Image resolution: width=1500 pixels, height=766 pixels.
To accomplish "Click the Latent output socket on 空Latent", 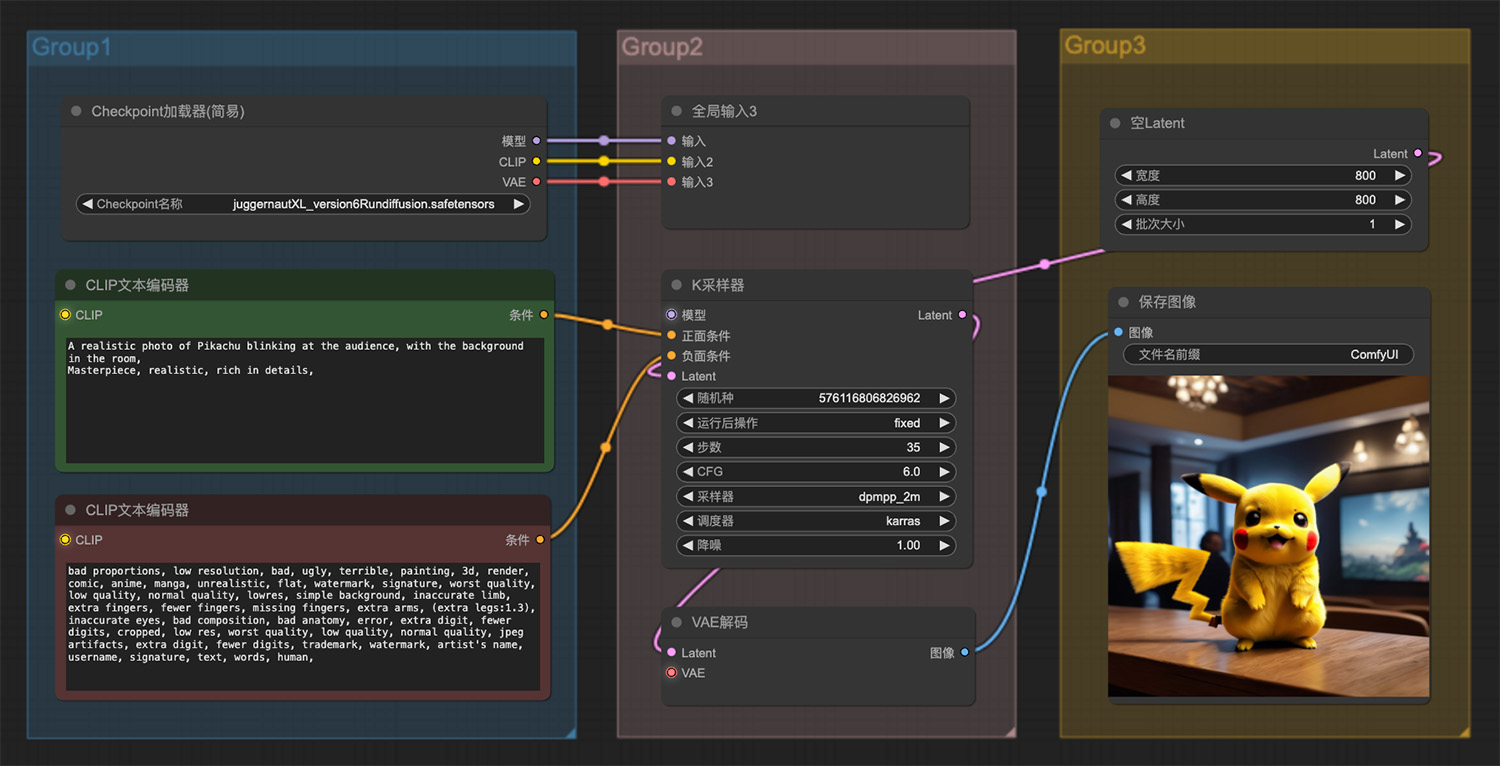I will pyautogui.click(x=1418, y=154).
